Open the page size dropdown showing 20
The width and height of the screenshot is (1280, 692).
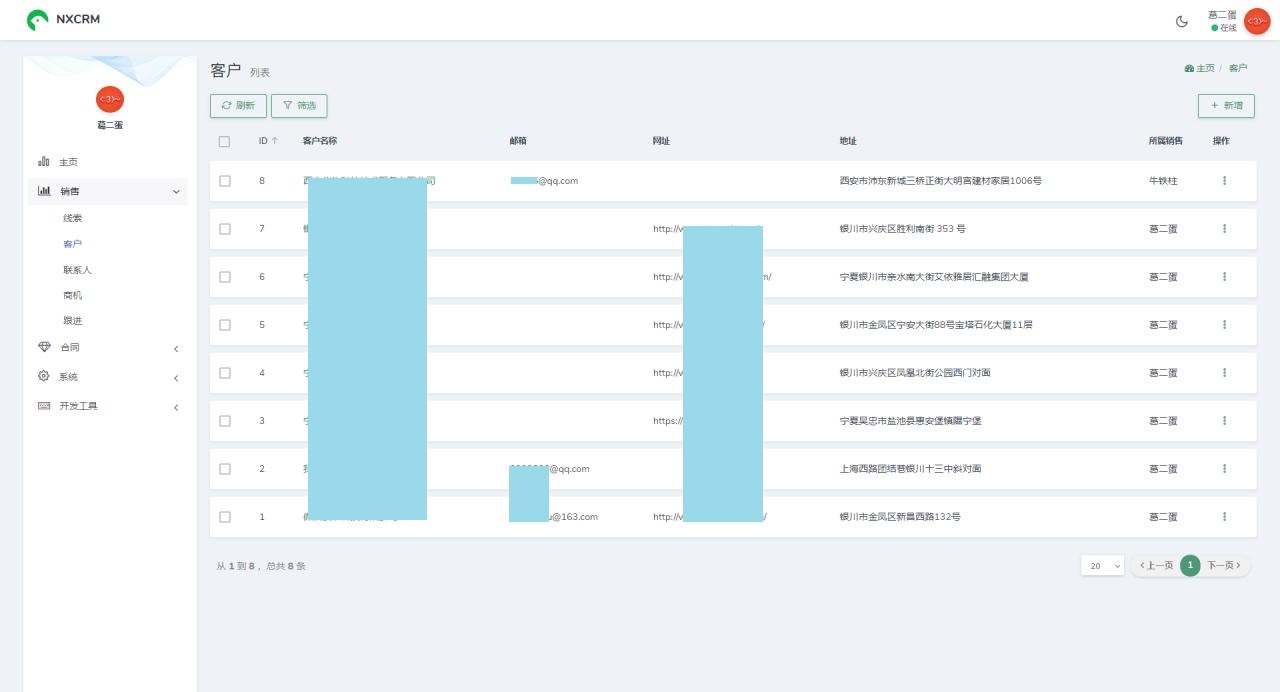pyautogui.click(x=1102, y=566)
